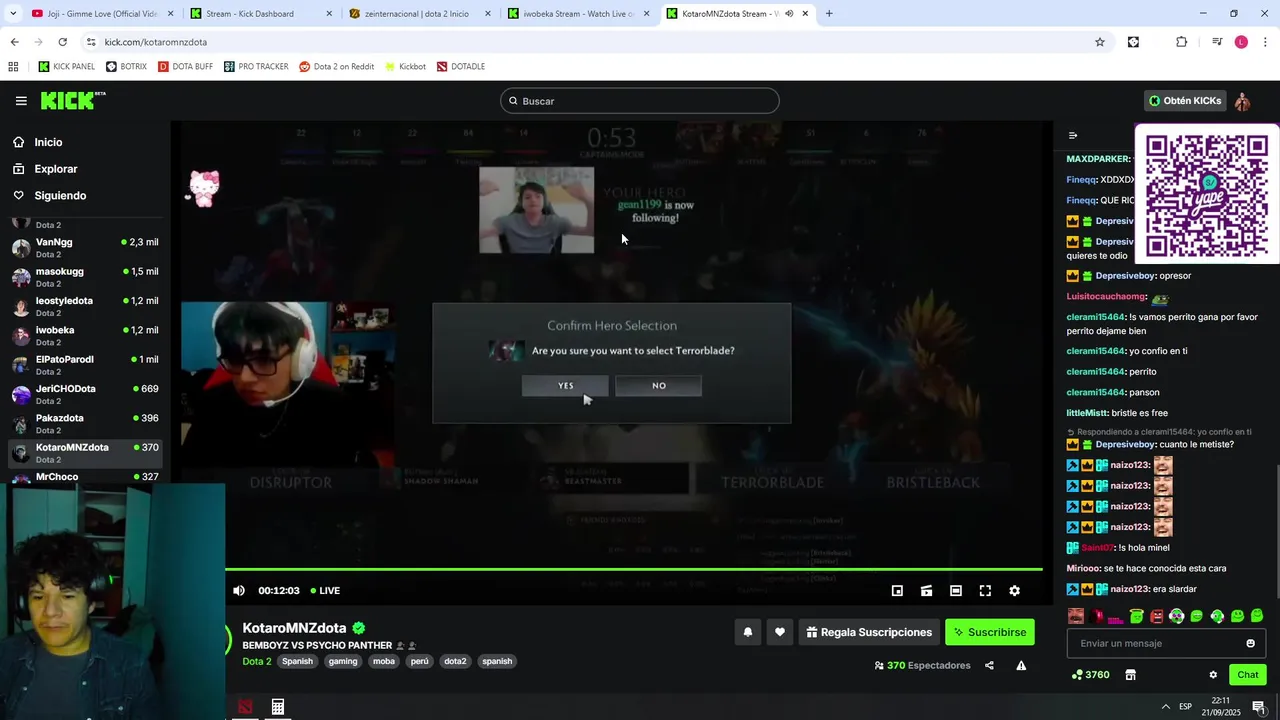Open the Chrome extensions puzzle icon

1182,42
